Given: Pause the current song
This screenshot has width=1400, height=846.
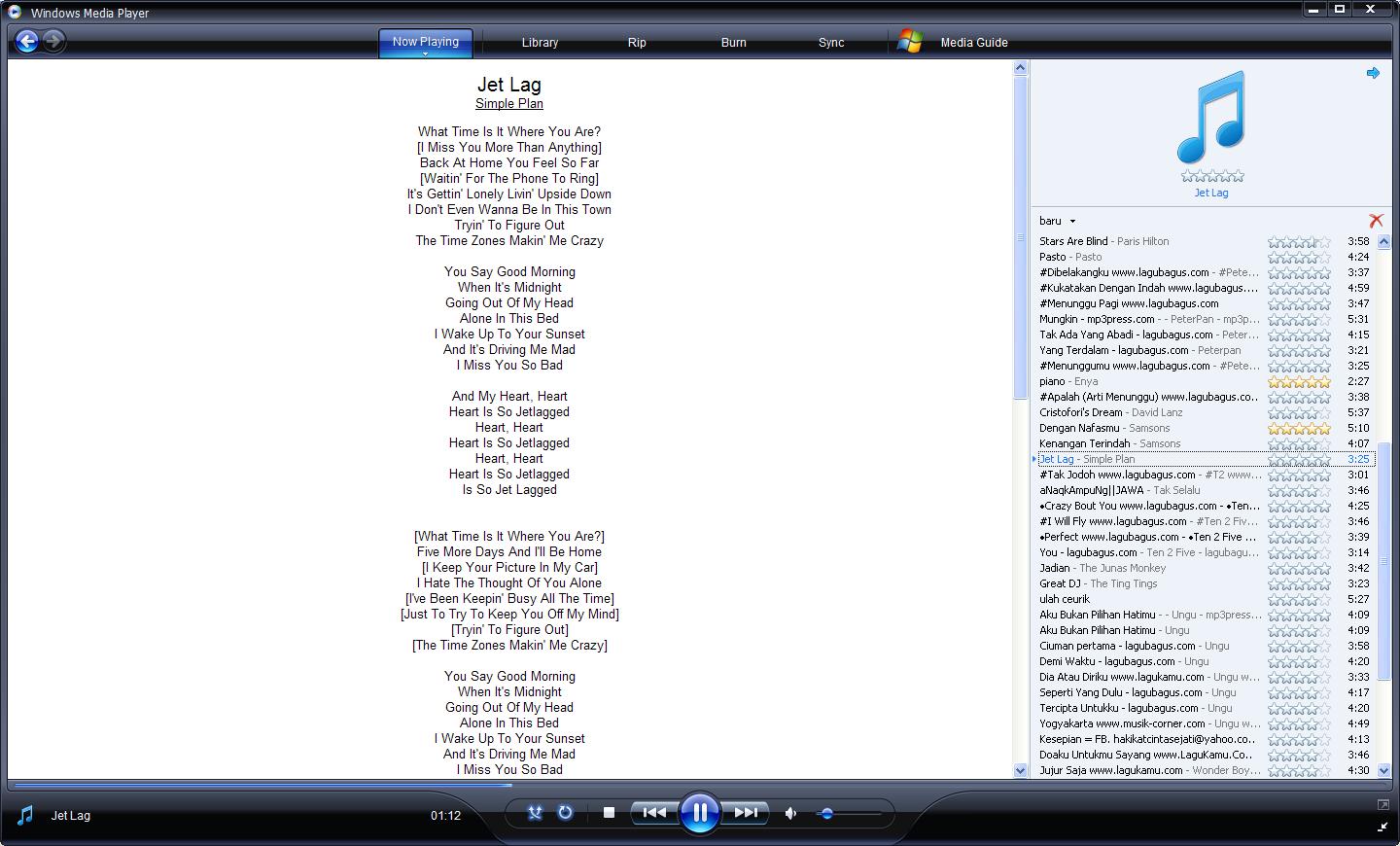Looking at the screenshot, I should pos(699,812).
